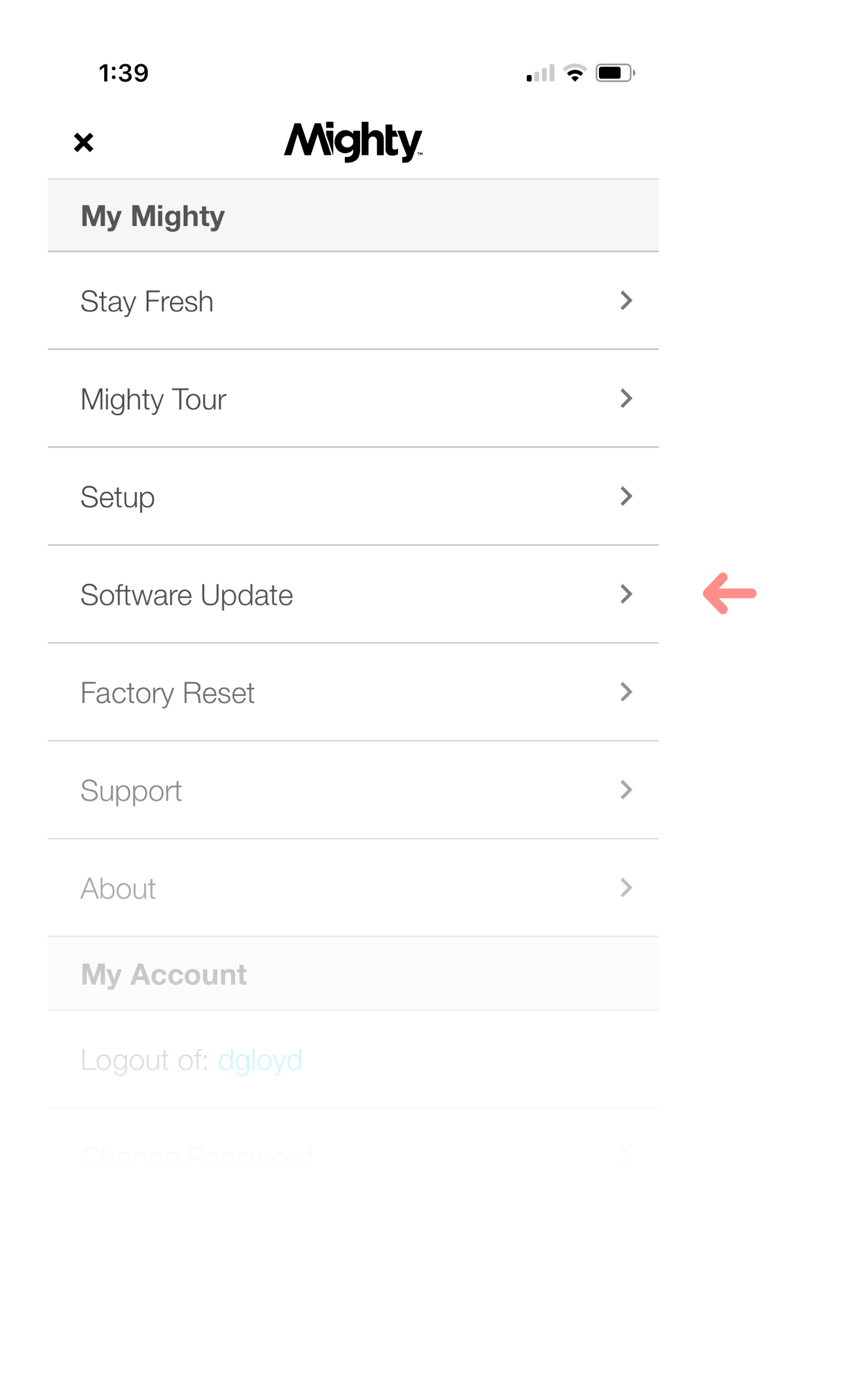This screenshot has height=1395, width=868.
Task: Close the menu with the X icon
Action: pos(84,142)
